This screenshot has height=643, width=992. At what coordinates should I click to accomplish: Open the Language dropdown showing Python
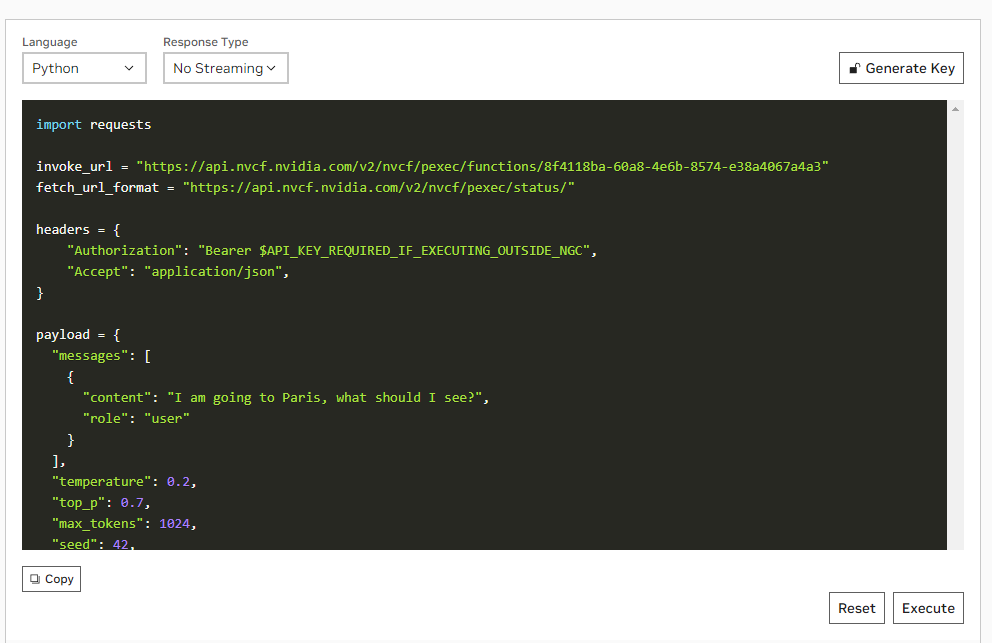click(84, 68)
